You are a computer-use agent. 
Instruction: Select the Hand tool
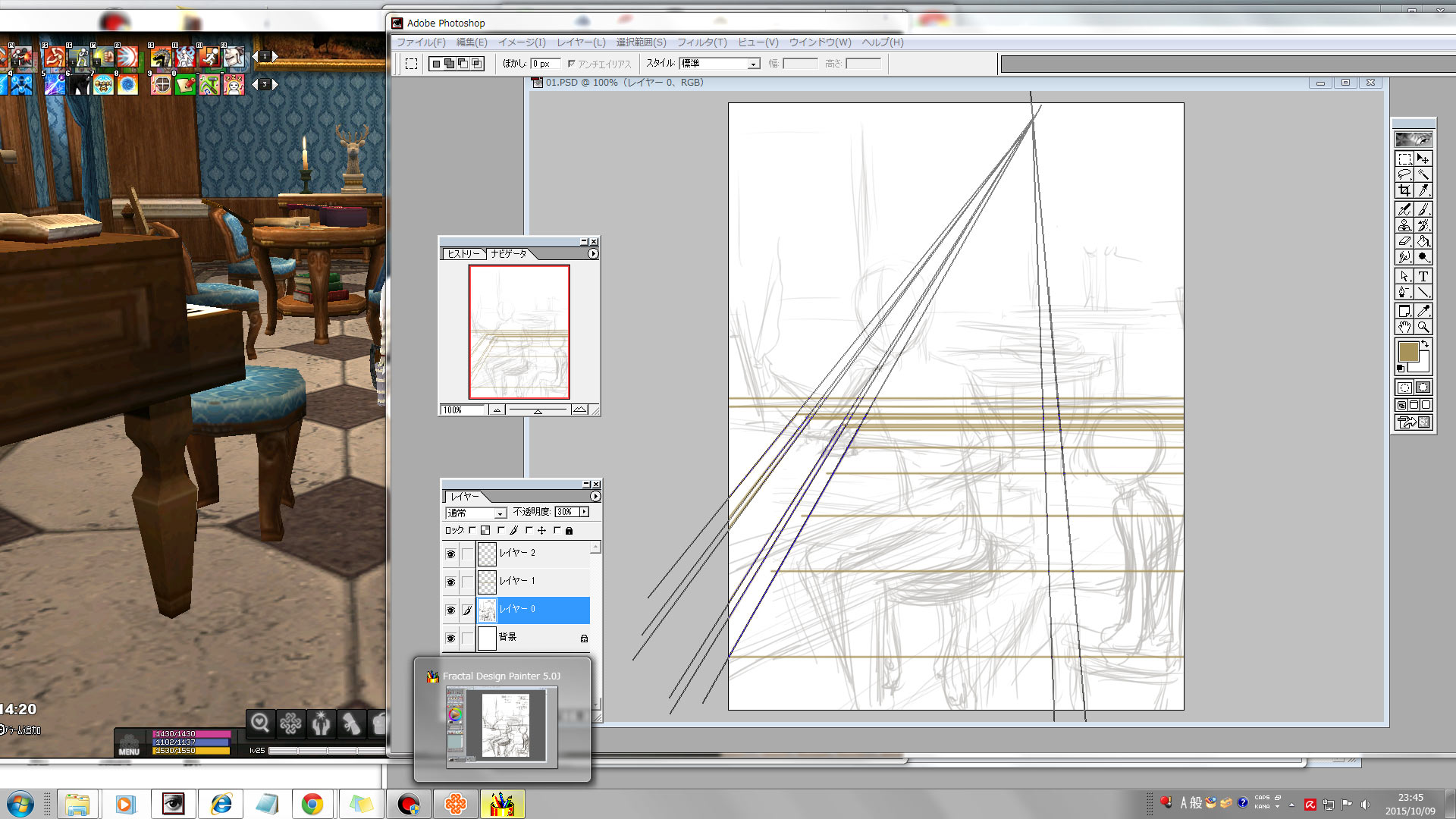pyautogui.click(x=1404, y=328)
